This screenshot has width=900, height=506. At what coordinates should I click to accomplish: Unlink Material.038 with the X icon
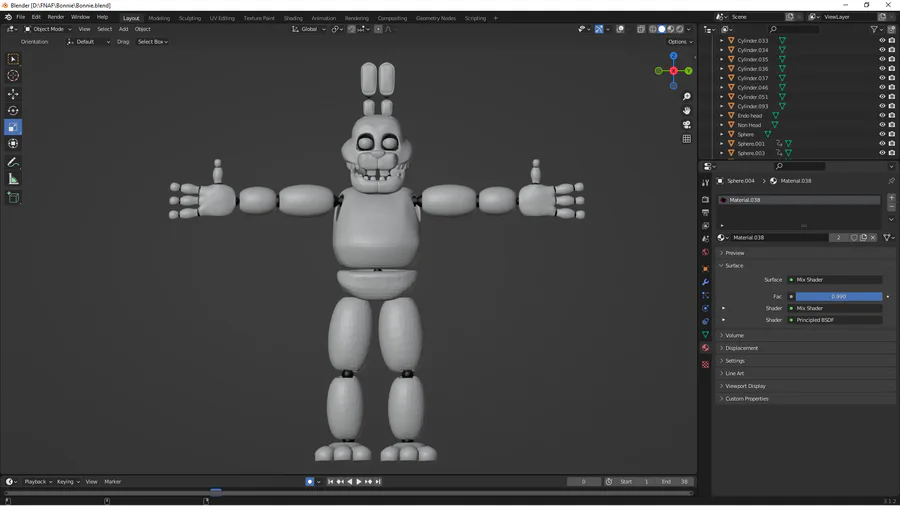[873, 238]
